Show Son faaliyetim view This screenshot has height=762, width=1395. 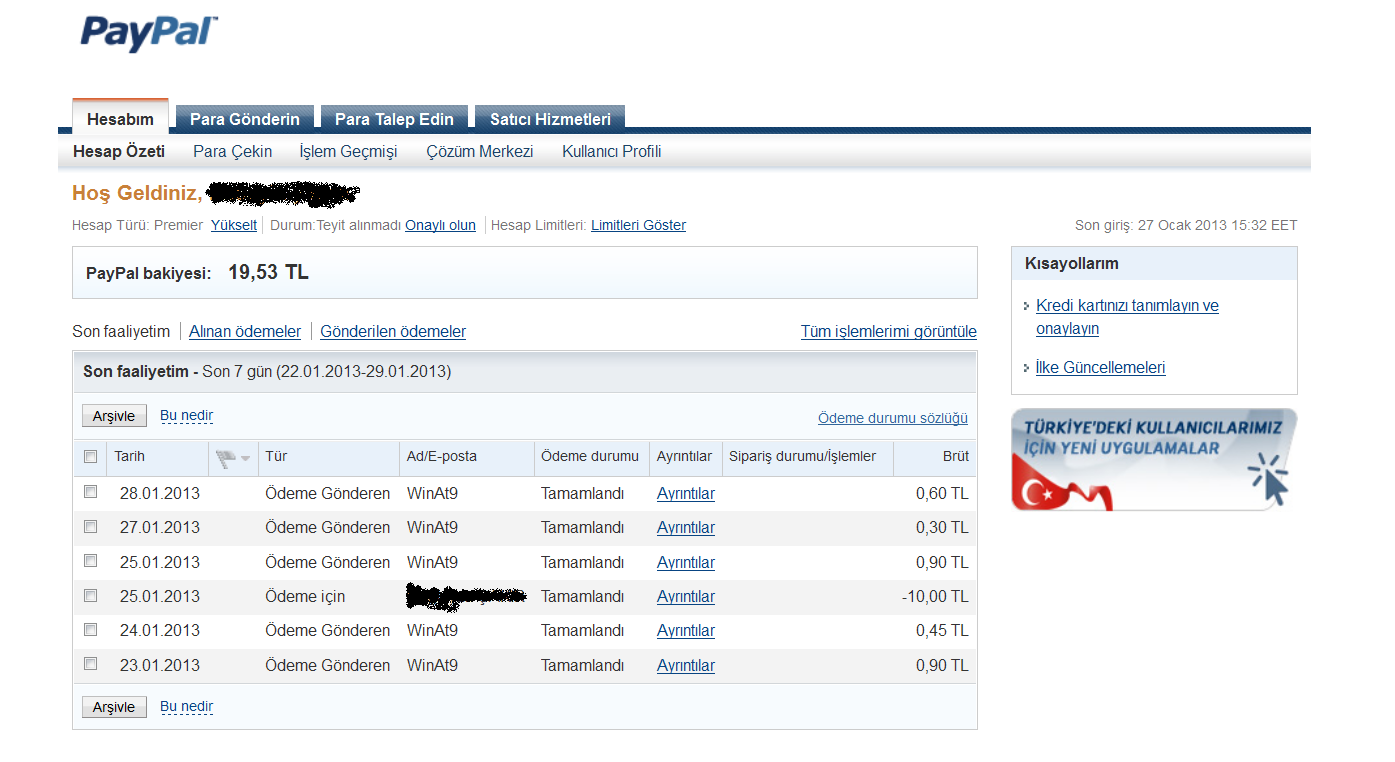pyautogui.click(x=121, y=331)
